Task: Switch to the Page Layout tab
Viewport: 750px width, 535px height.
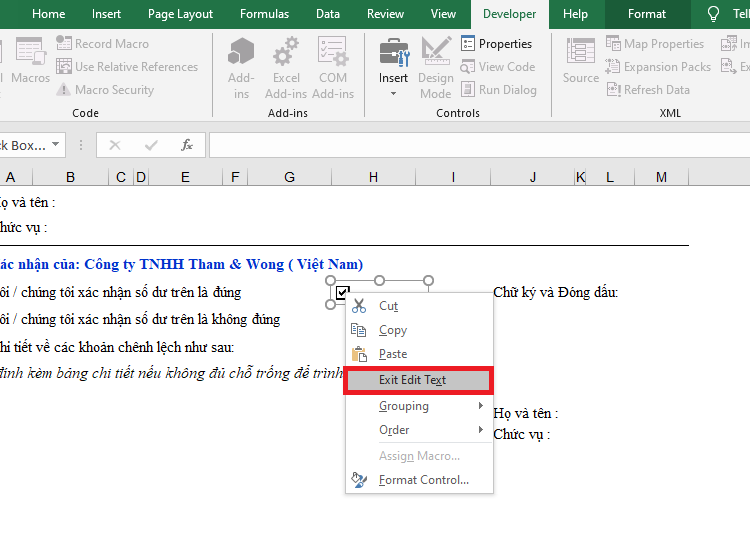Action: point(180,14)
